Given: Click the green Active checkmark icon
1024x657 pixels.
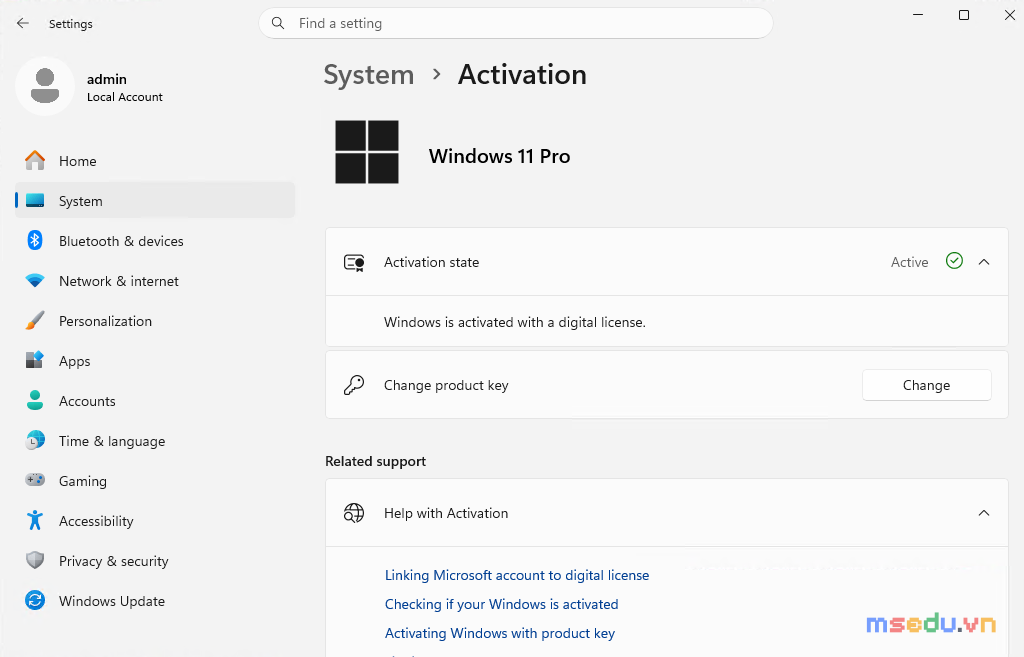Looking at the screenshot, I should click(954, 261).
